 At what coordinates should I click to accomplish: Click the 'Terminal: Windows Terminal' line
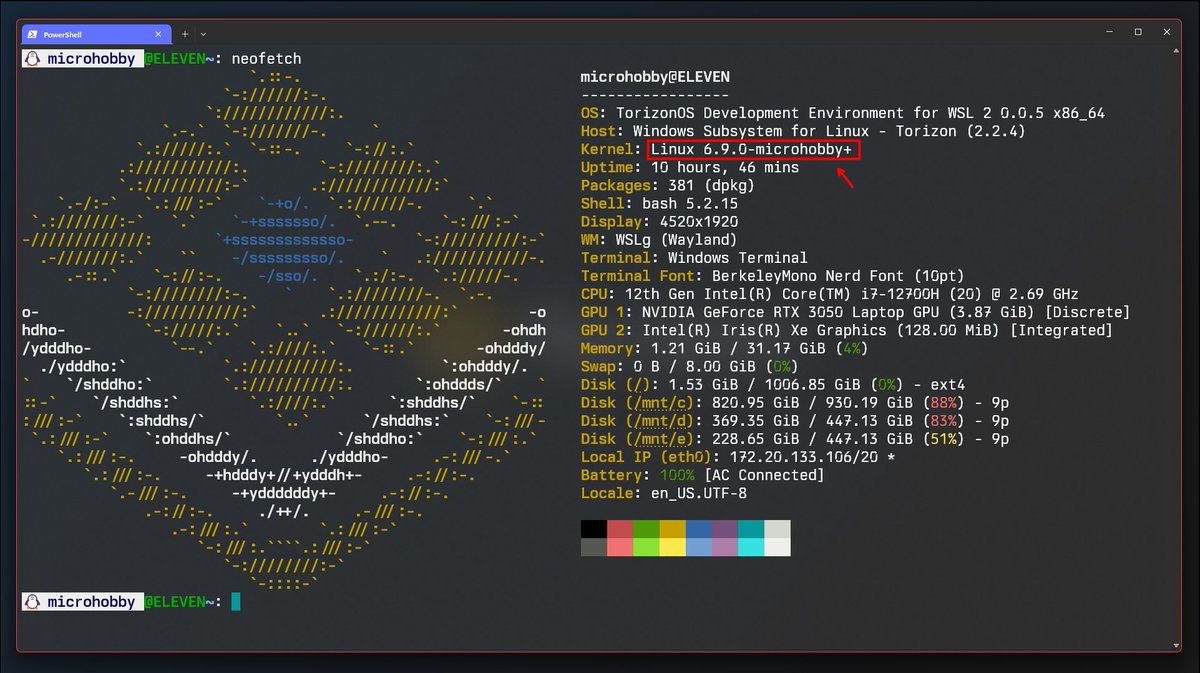coord(694,258)
